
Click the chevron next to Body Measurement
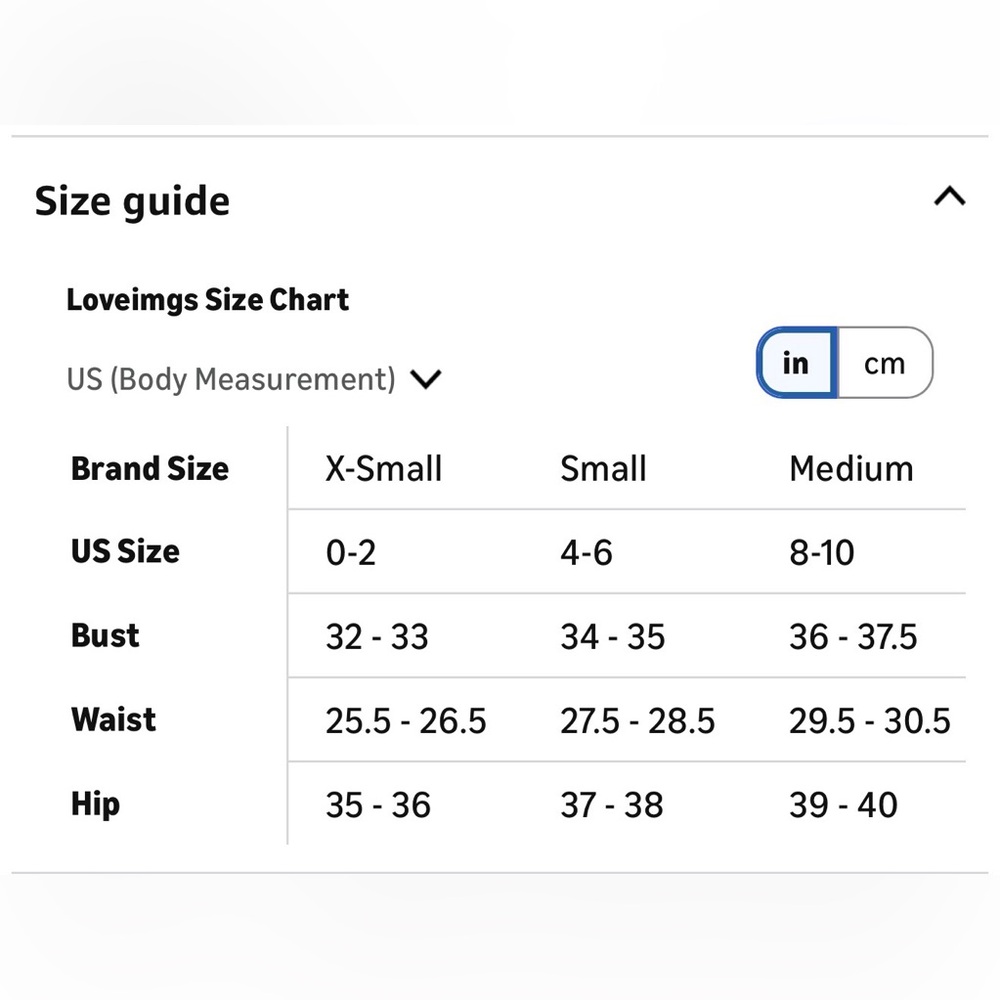pos(425,379)
